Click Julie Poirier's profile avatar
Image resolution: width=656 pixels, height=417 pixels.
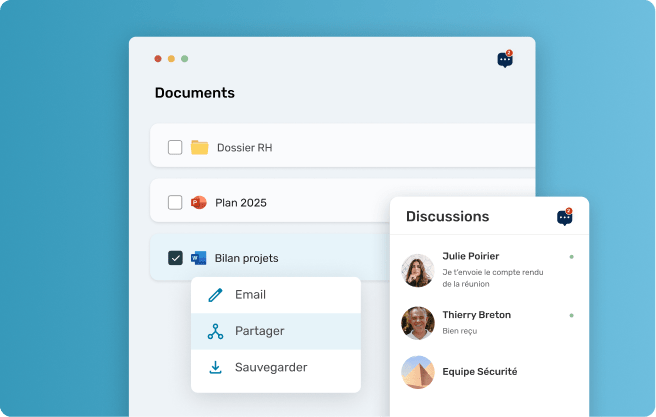point(418,270)
